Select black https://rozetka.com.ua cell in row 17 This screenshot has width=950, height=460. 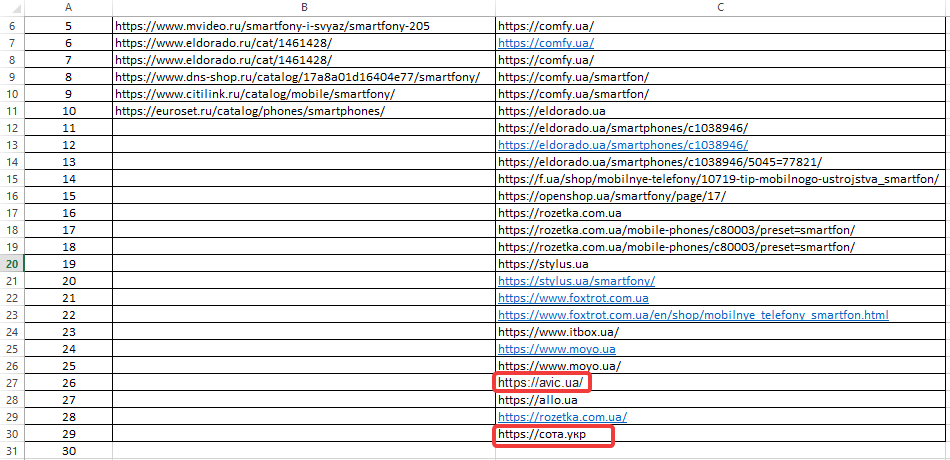pos(722,213)
